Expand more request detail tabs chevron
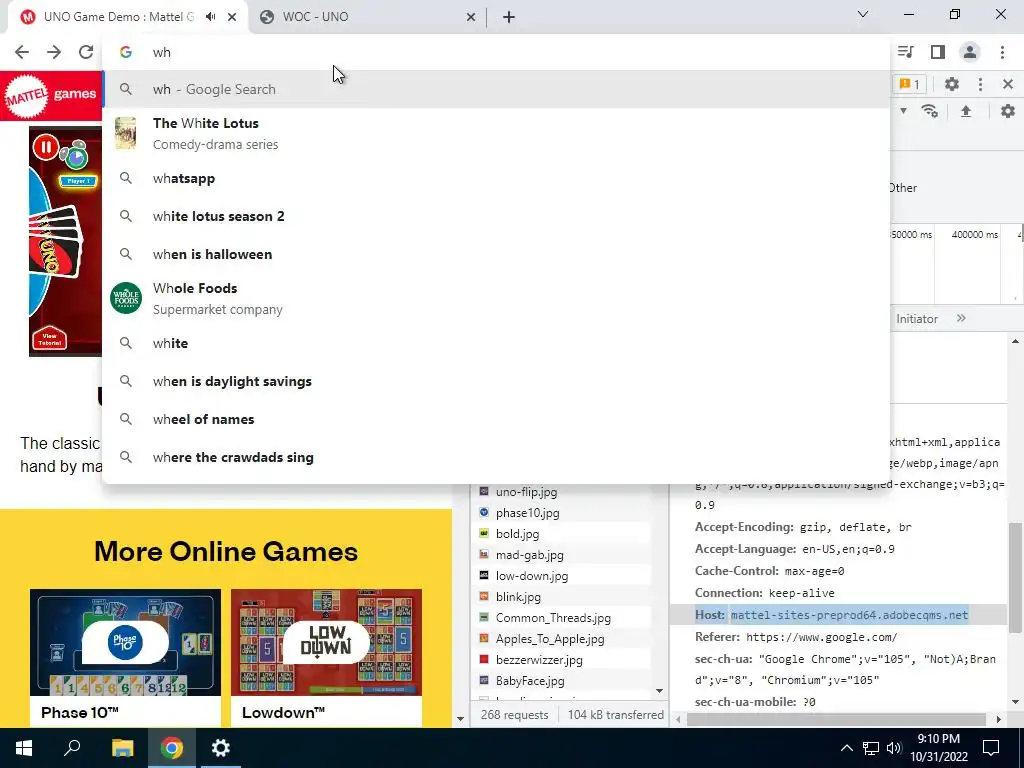This screenshot has height=768, width=1024. 961,318
